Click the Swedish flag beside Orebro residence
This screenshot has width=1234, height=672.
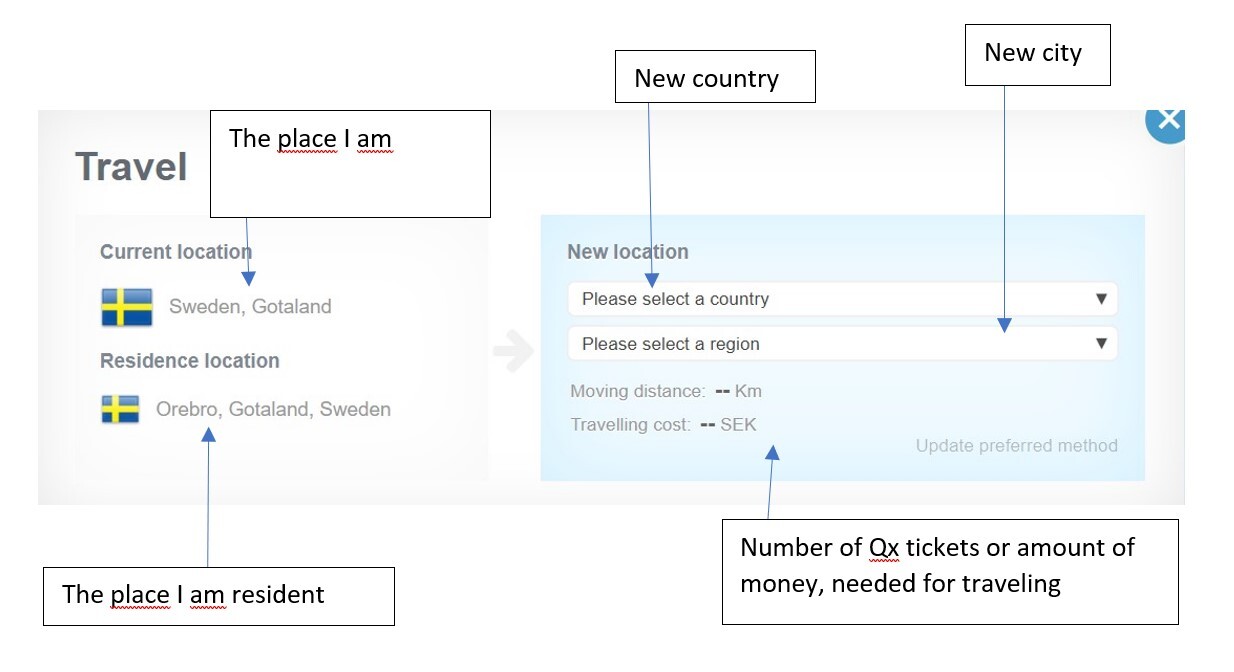(x=120, y=409)
